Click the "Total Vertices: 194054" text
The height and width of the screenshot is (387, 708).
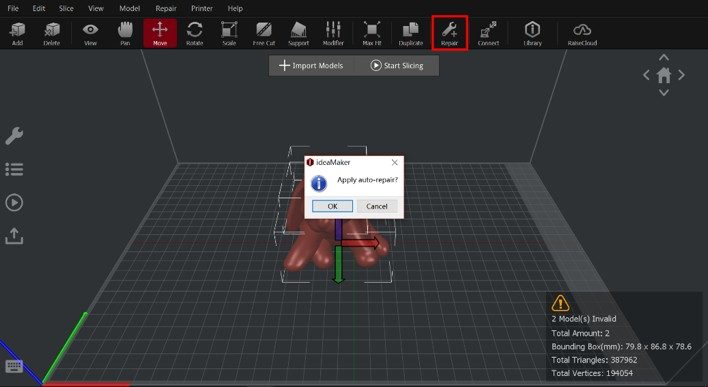[592, 373]
